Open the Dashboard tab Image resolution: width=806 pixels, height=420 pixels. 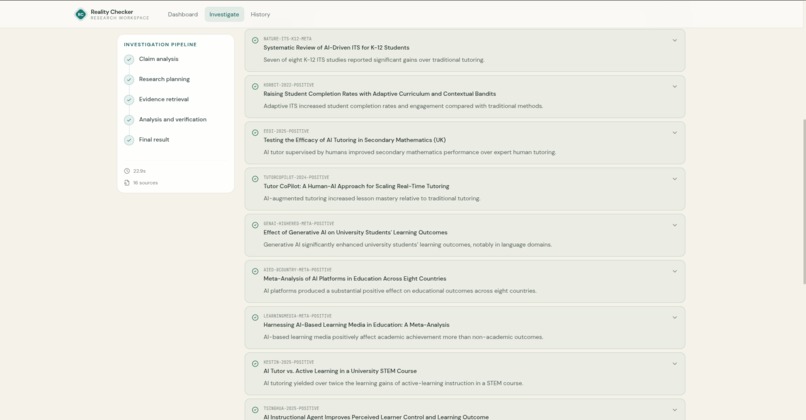point(182,14)
